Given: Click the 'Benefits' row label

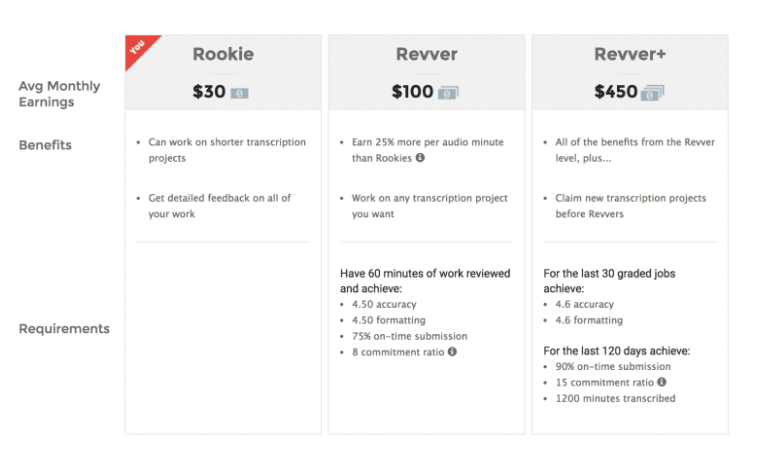Looking at the screenshot, I should [x=45, y=145].
